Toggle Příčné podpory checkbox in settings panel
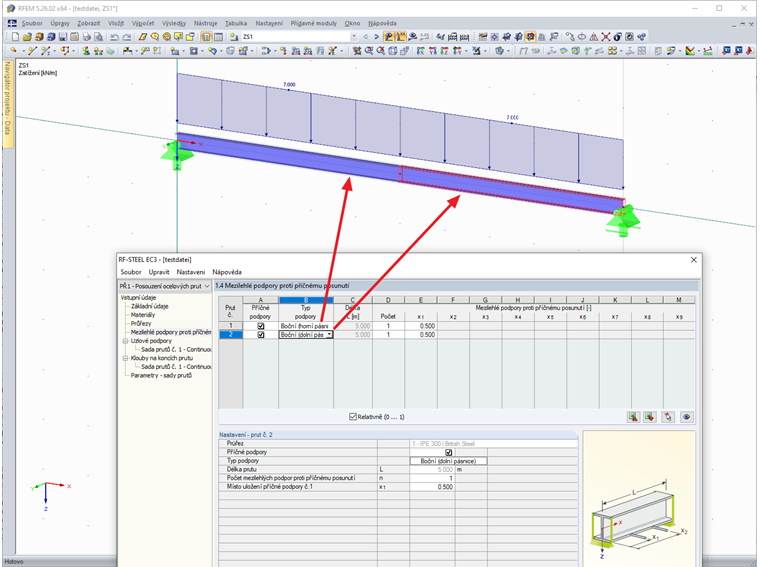The image size is (760, 567). pos(448,452)
